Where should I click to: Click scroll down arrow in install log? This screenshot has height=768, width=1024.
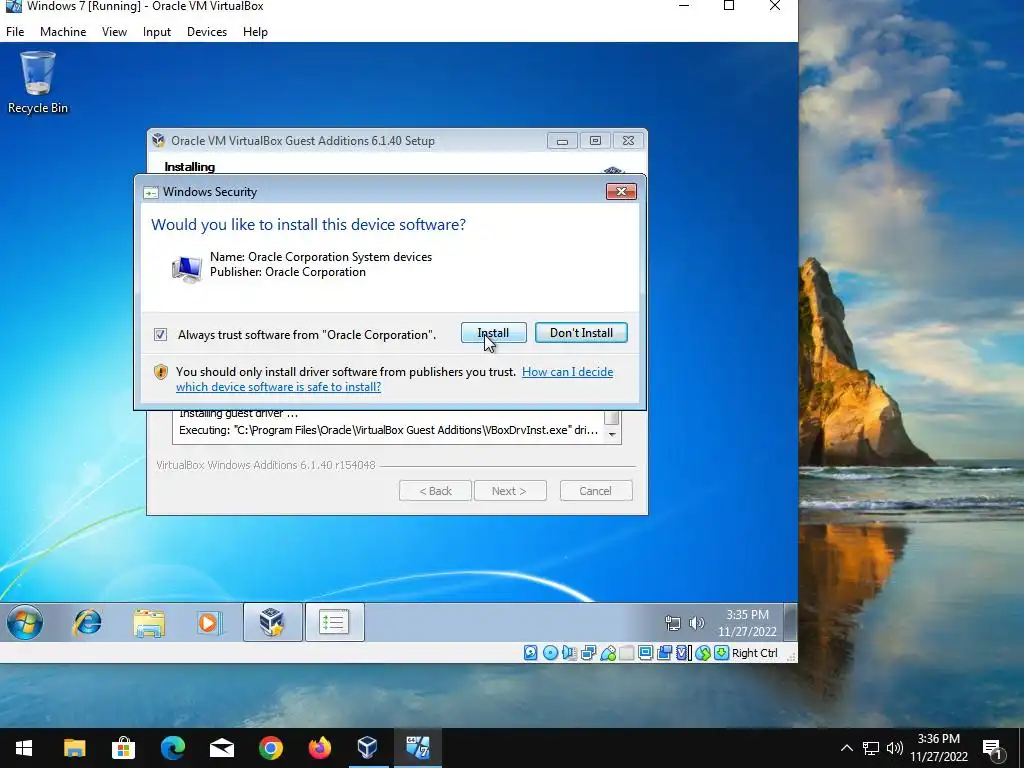pos(612,435)
